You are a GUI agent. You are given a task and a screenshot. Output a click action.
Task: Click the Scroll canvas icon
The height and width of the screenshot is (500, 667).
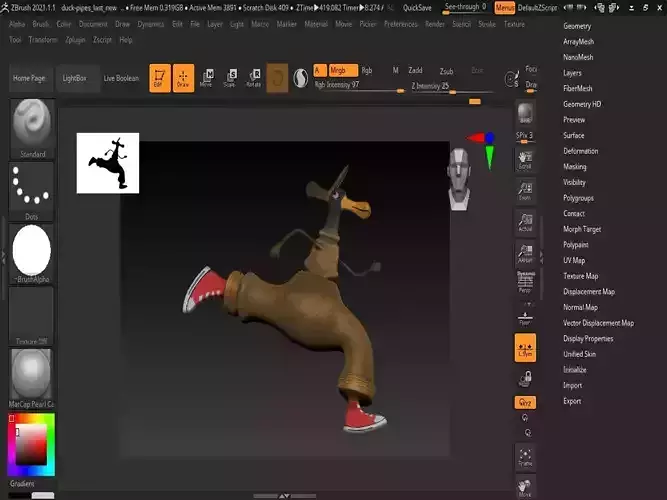[x=525, y=160]
